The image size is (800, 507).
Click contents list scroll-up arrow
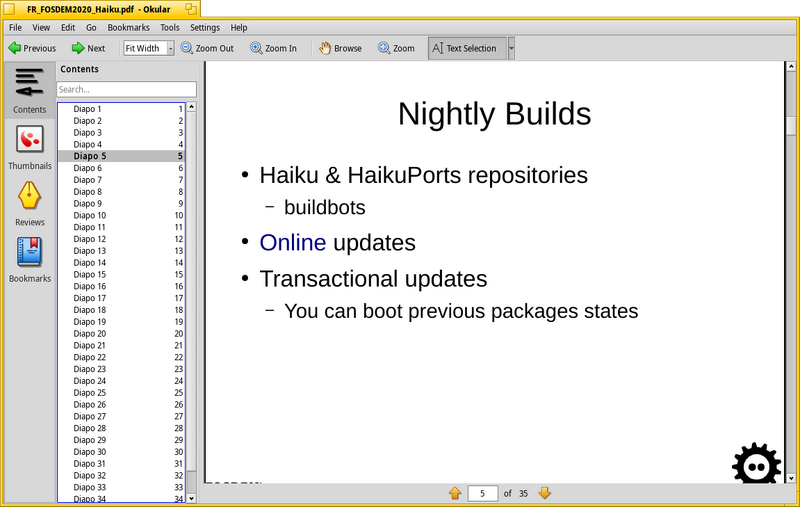point(191,107)
